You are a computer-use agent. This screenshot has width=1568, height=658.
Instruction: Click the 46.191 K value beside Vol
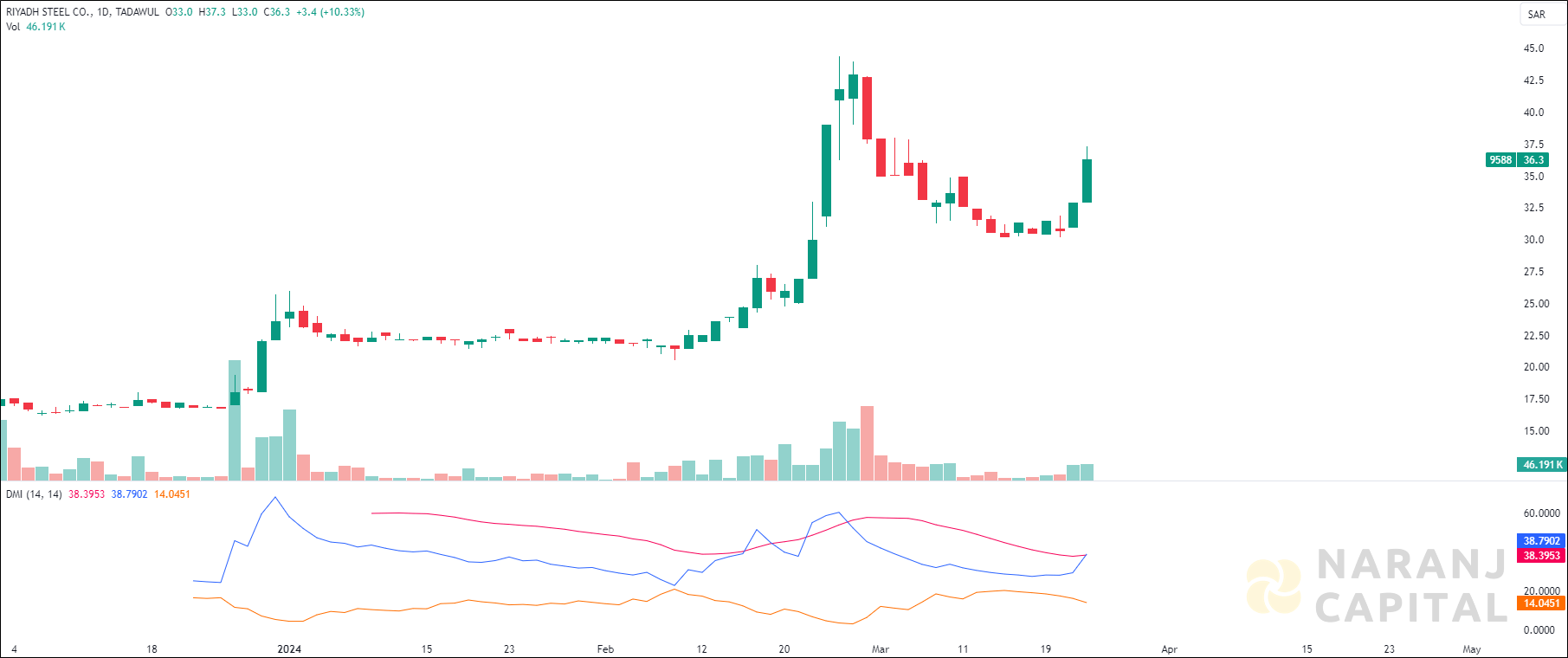pyautogui.click(x=46, y=27)
